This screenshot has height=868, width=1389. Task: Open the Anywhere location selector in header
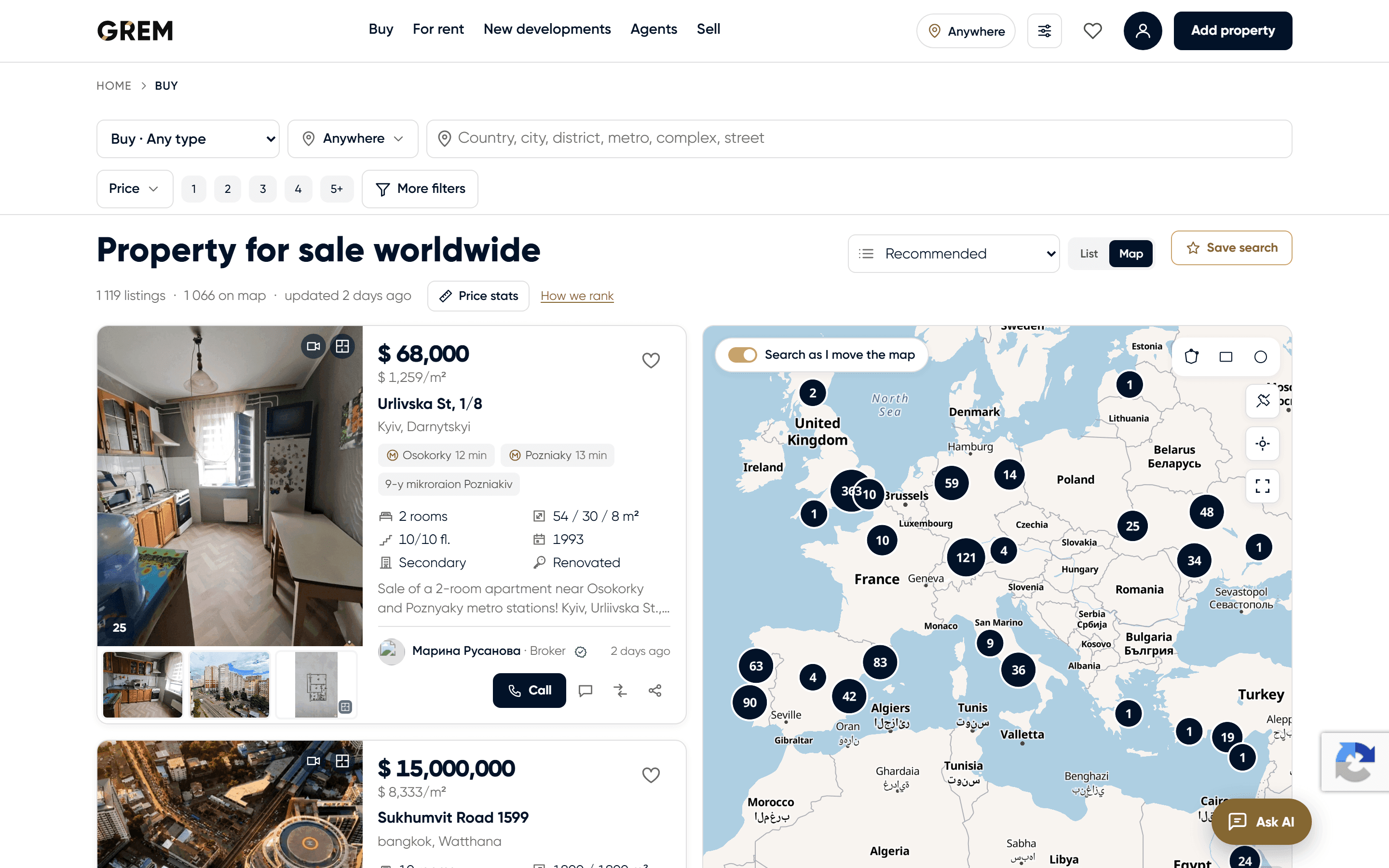(966, 31)
